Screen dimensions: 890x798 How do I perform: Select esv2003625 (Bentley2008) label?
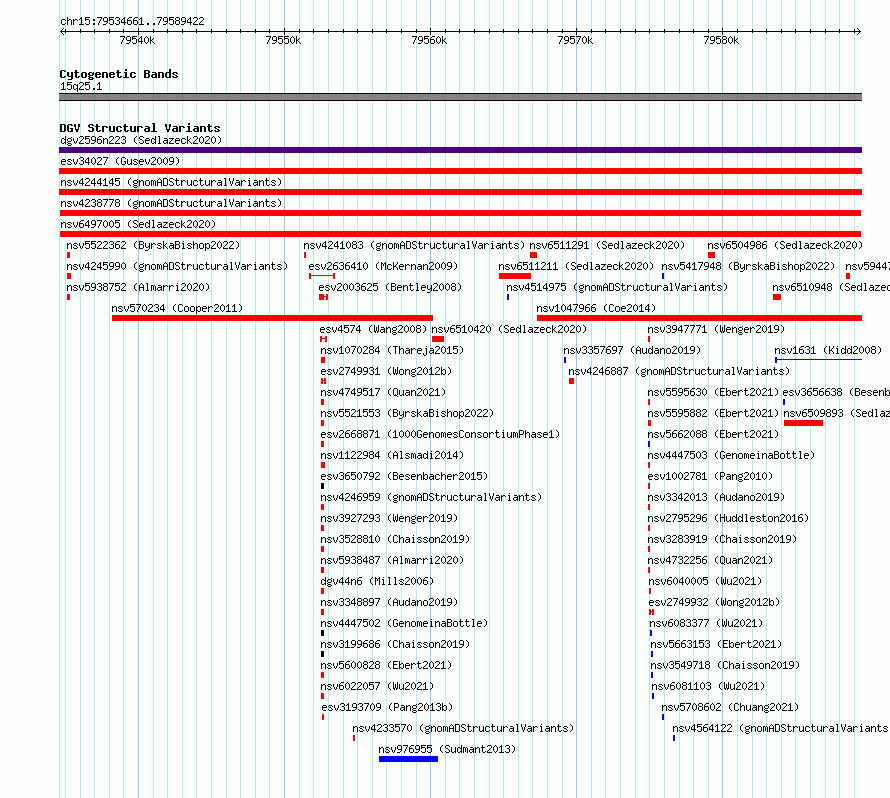click(390, 287)
